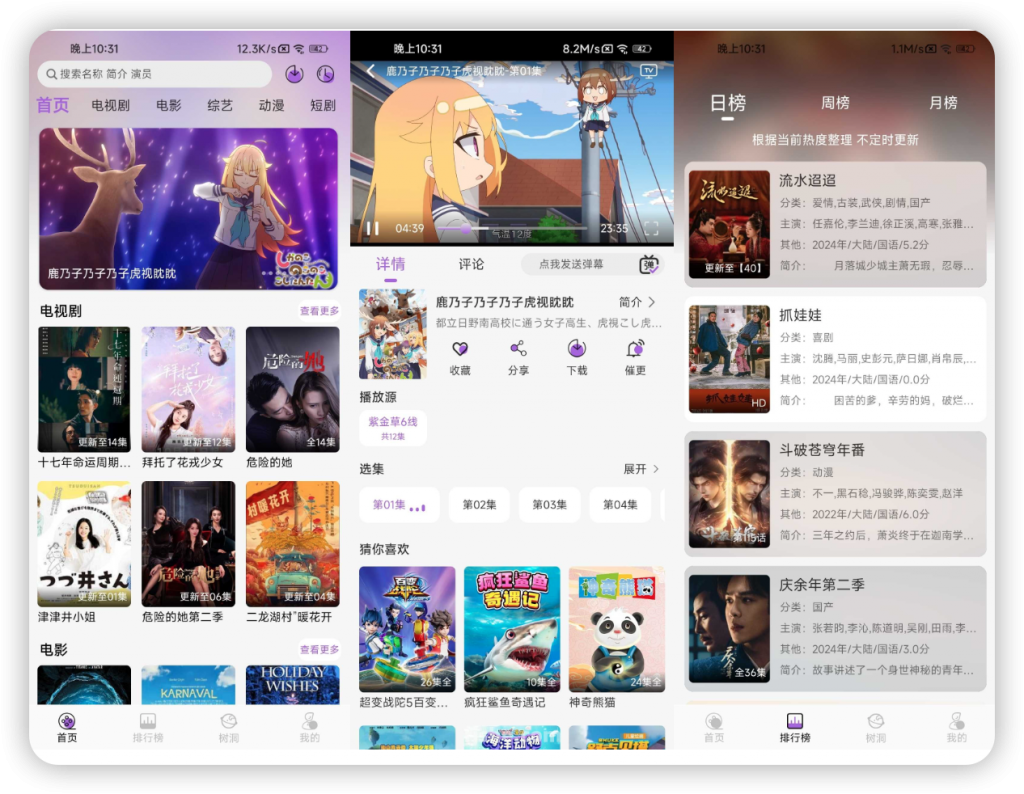This screenshot has width=1024, height=794.
Task: Open the 津津井小姐 poster
Action: coord(84,544)
